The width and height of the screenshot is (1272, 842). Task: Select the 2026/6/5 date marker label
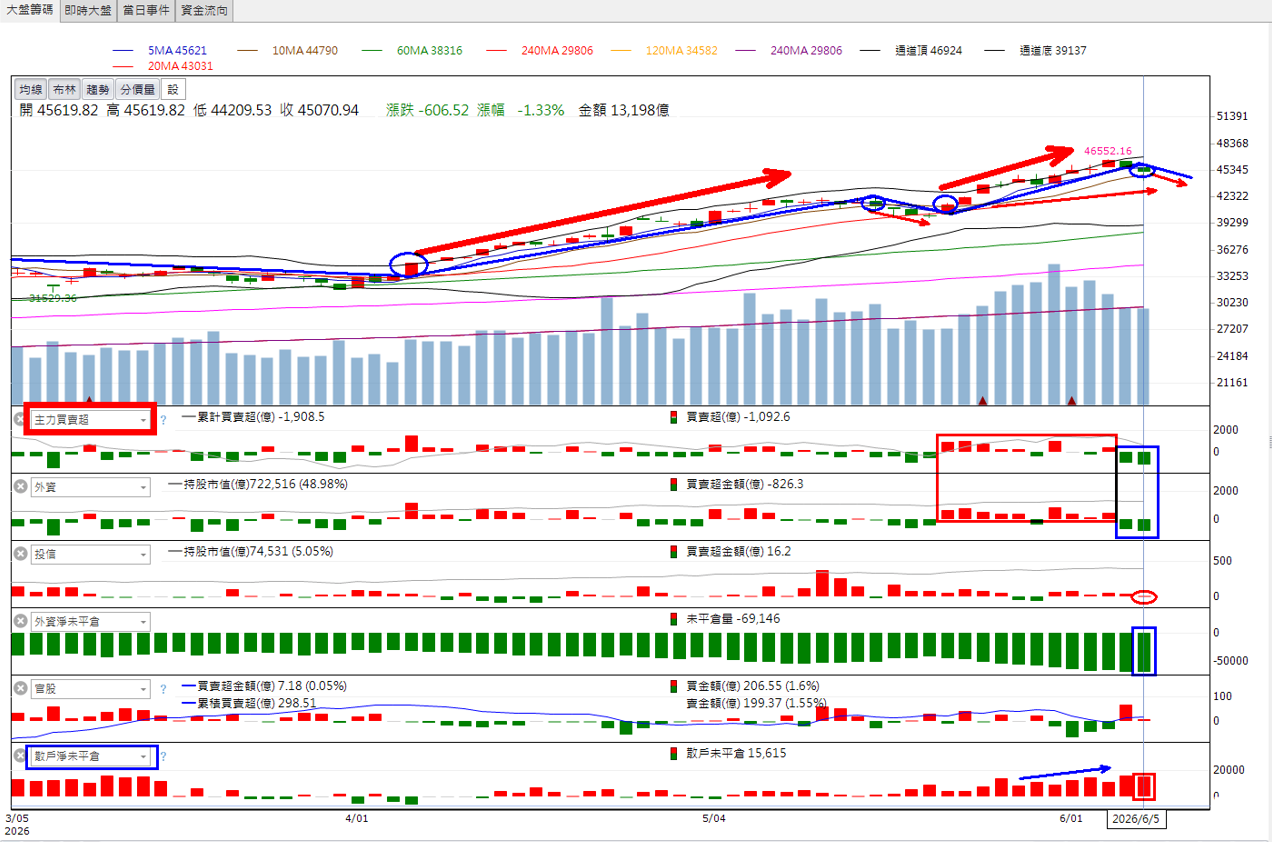point(1137,819)
